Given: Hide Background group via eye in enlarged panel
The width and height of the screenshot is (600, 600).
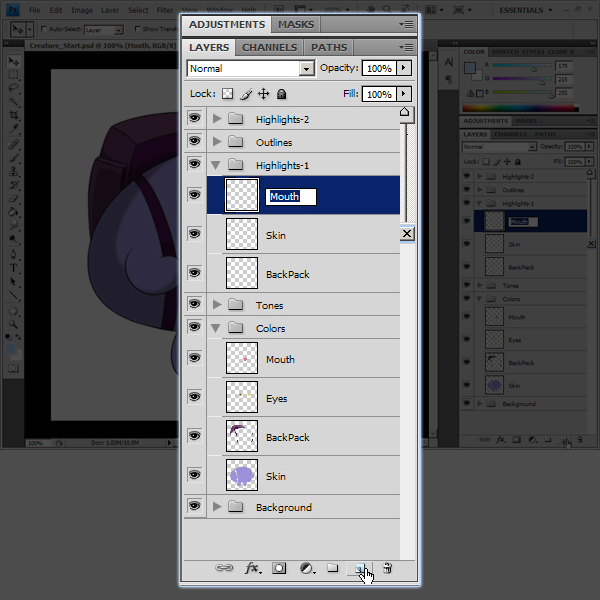Looking at the screenshot, I should tap(194, 506).
